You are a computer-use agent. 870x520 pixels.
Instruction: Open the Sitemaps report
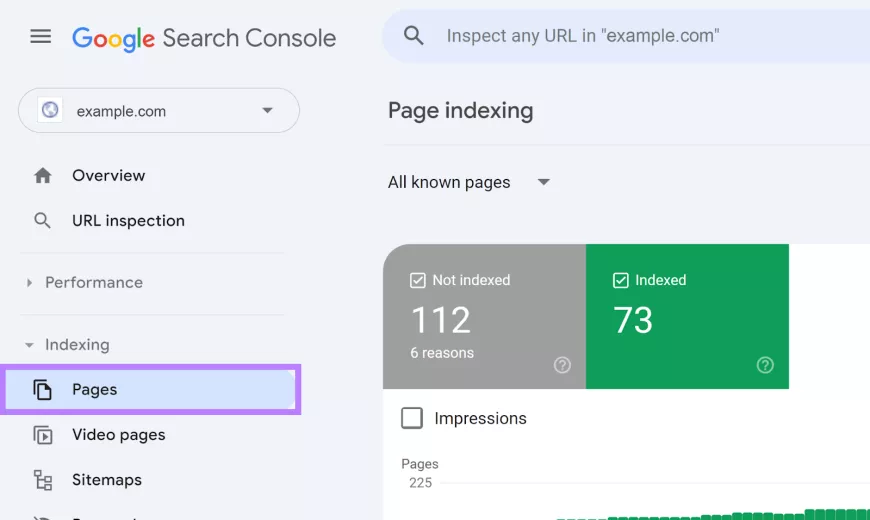(107, 480)
